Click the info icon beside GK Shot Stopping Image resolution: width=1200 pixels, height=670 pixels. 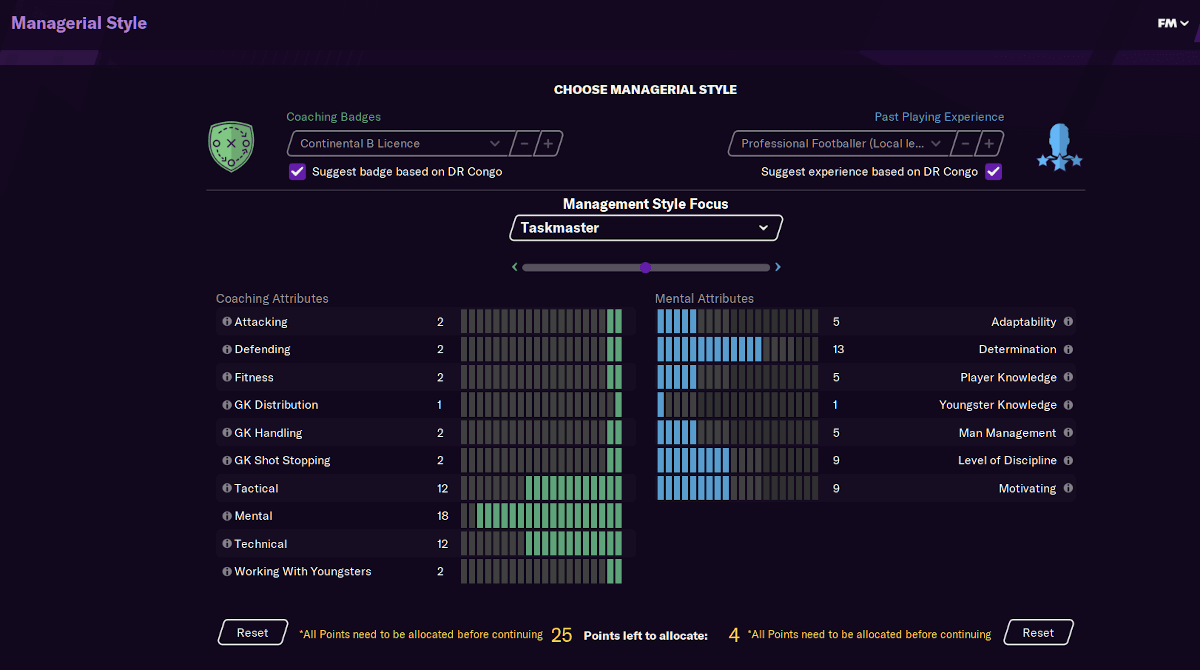(227, 461)
